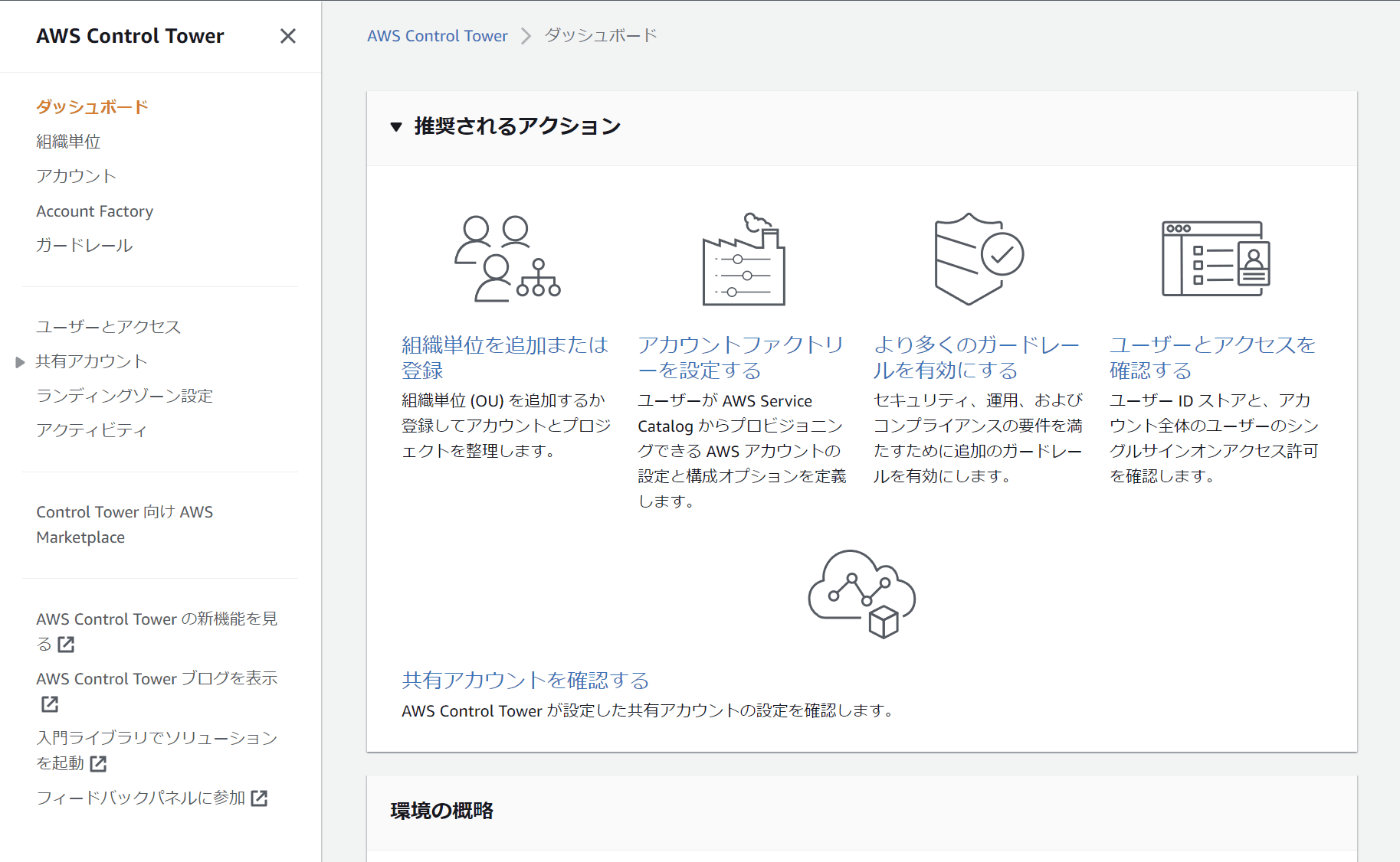Click the AWS Control Tower sidebar title
The height and width of the screenshot is (862, 1400).
pos(130,37)
